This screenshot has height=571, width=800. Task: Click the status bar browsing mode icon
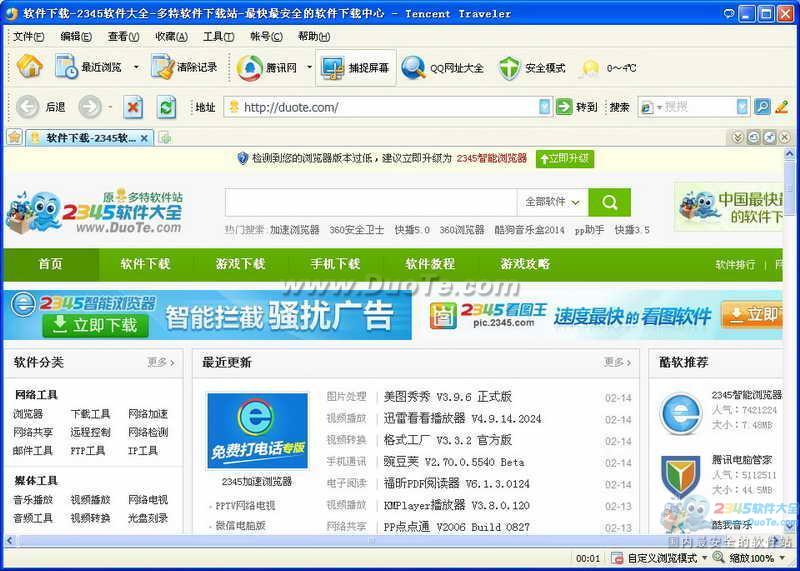click(617, 558)
